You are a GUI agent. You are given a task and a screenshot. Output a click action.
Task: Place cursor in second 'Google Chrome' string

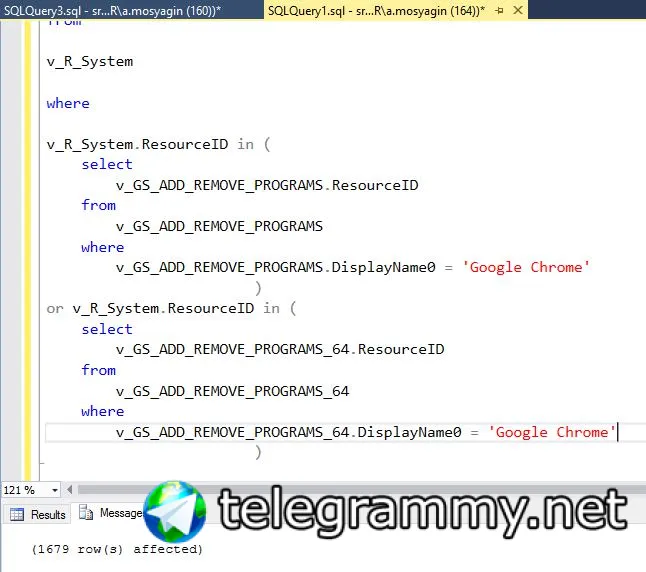552,432
